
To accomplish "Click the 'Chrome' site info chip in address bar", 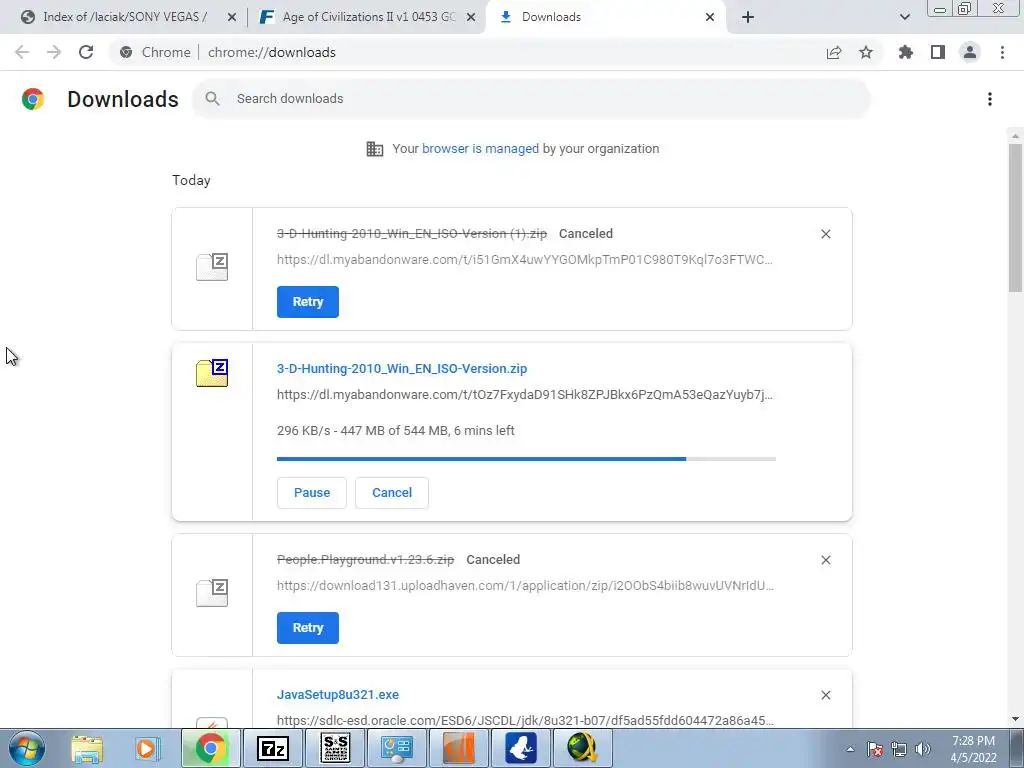I will (x=155, y=52).
